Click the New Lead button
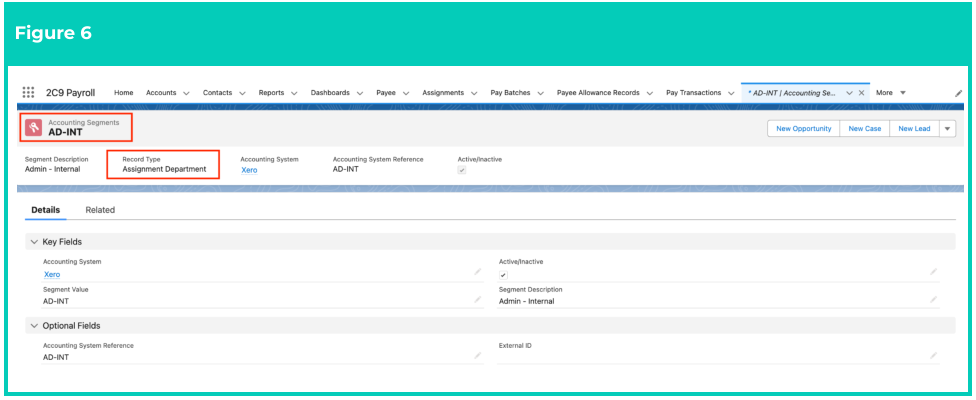 point(914,129)
